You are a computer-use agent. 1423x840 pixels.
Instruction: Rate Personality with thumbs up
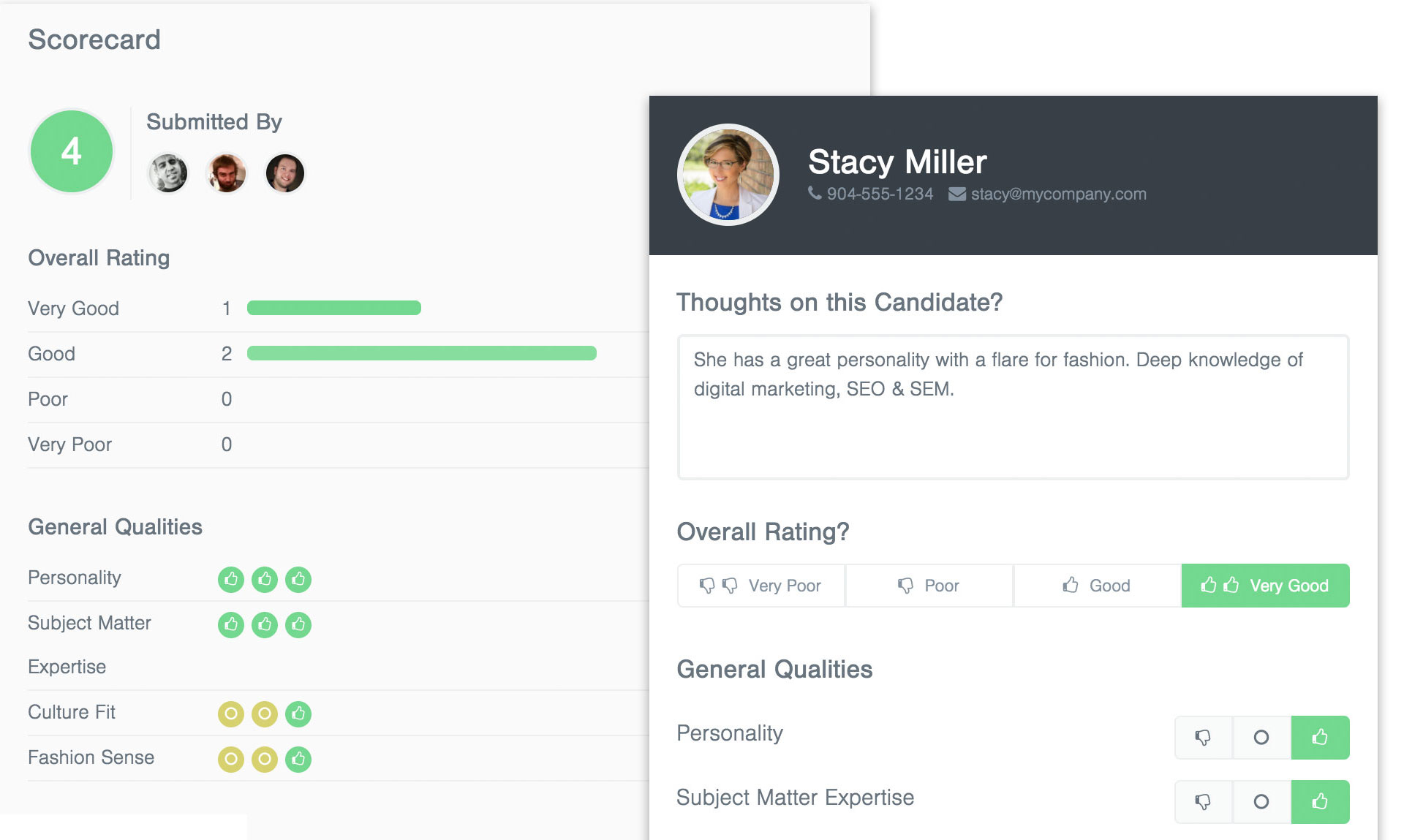1320,738
